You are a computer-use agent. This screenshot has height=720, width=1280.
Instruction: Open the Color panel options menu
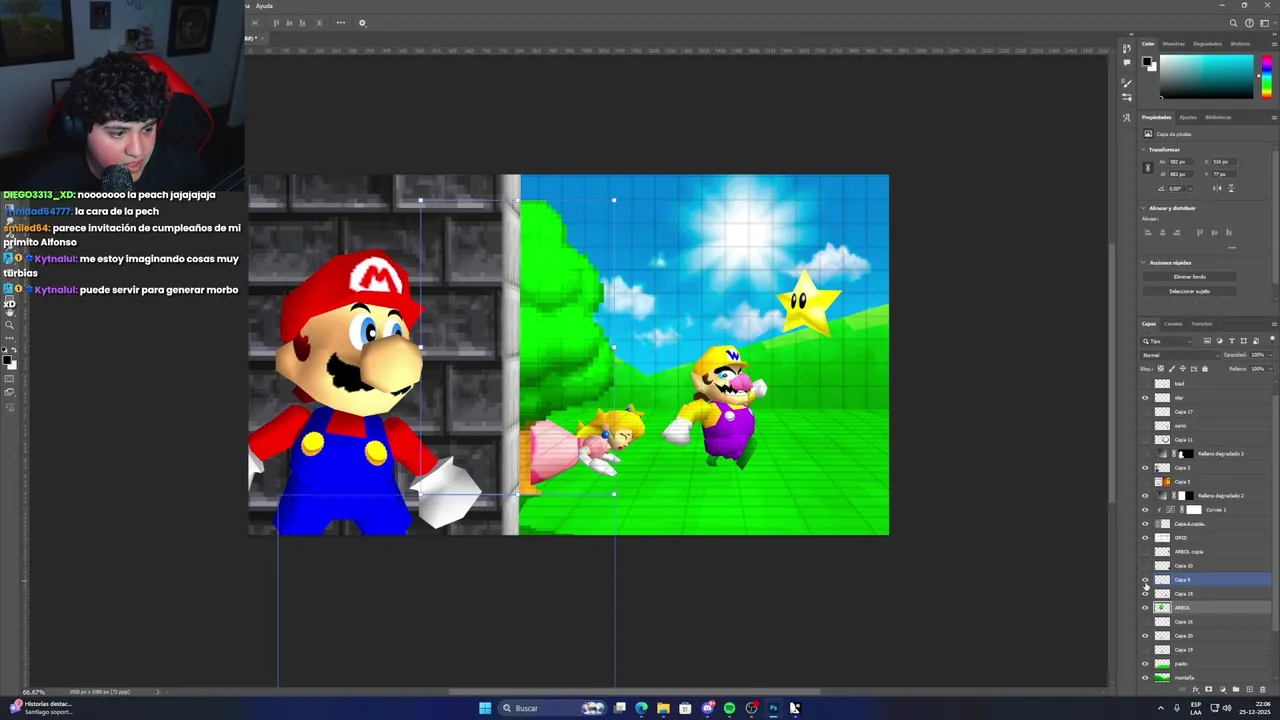pyautogui.click(x=1274, y=44)
